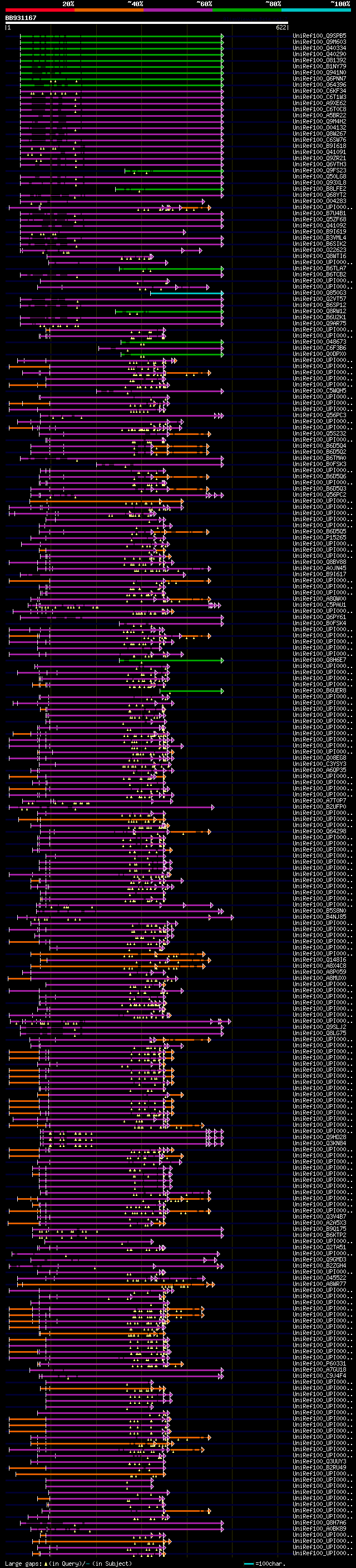The image size is (356, 1568).
Task: Select hit label UniRef100_O48673
Action: point(319,342)
